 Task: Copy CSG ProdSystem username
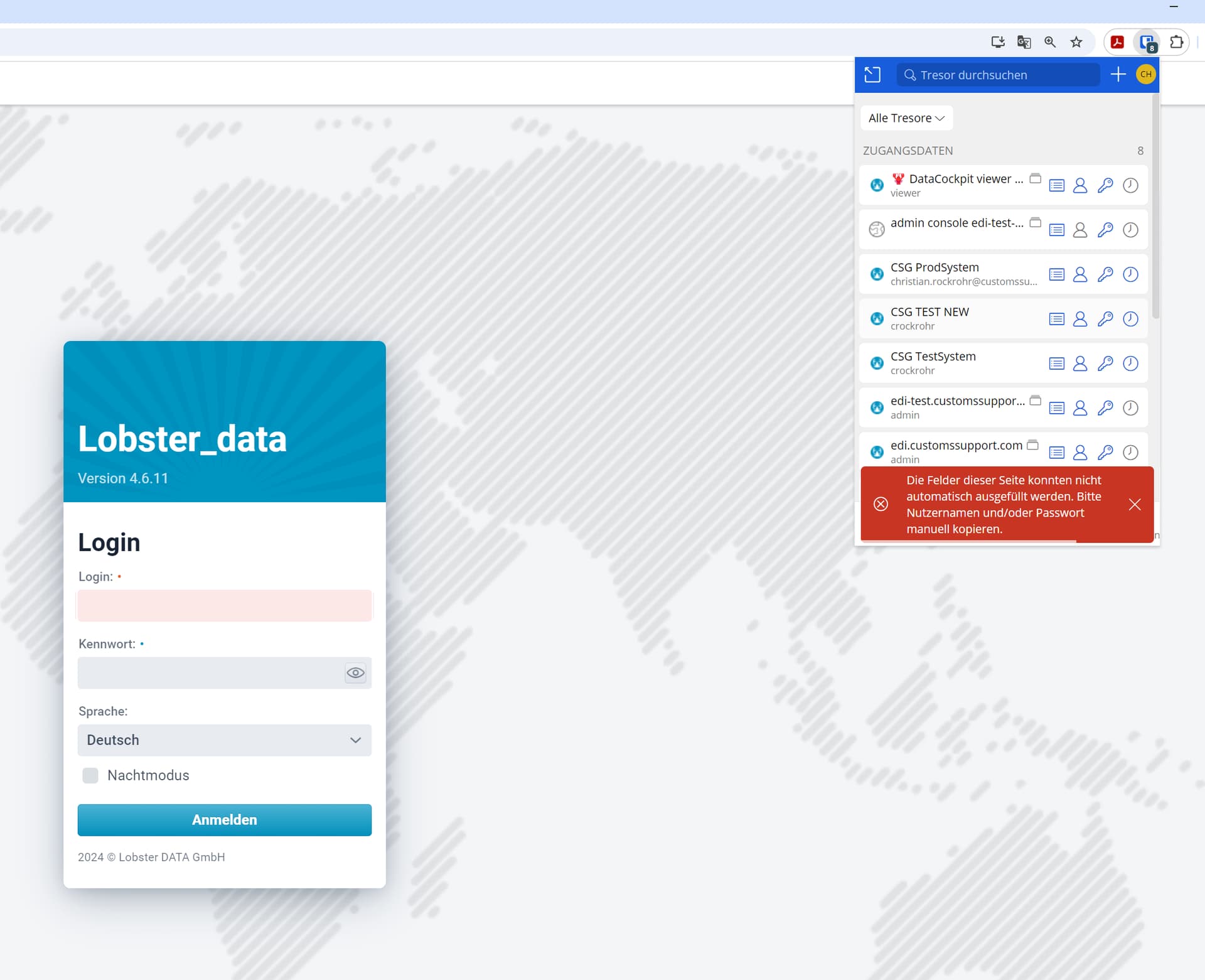tap(1080, 275)
